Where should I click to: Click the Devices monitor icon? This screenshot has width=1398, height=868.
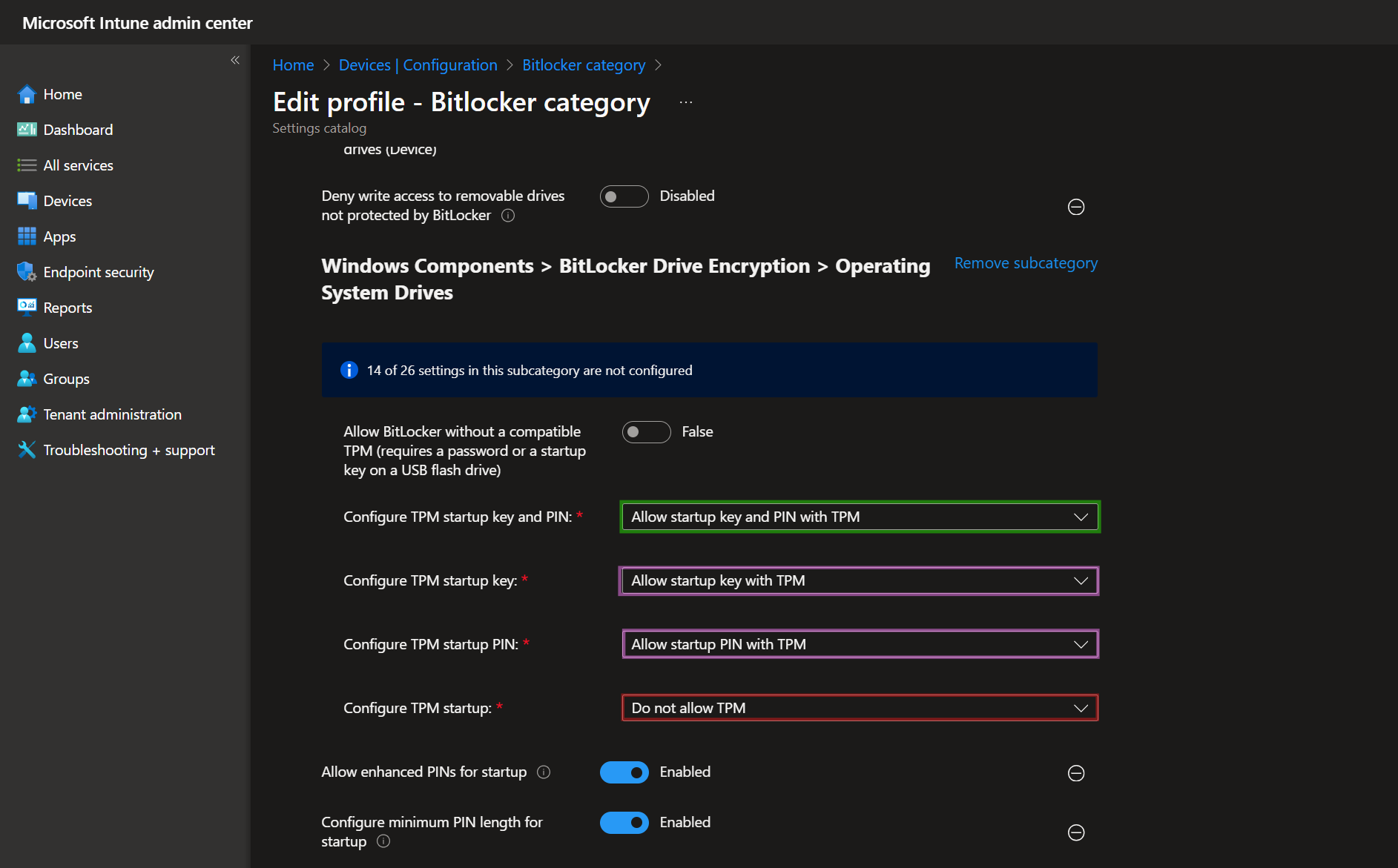pyautogui.click(x=27, y=201)
